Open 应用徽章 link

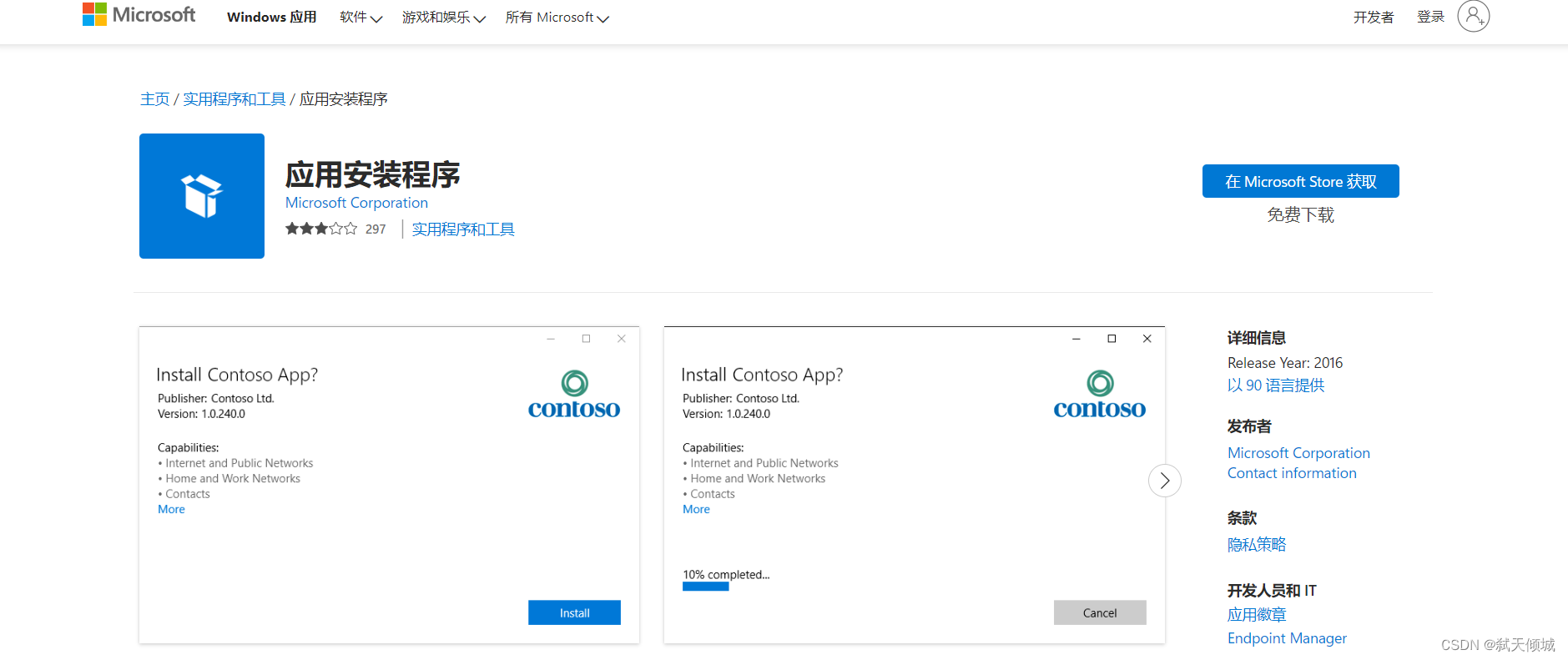(x=1257, y=615)
